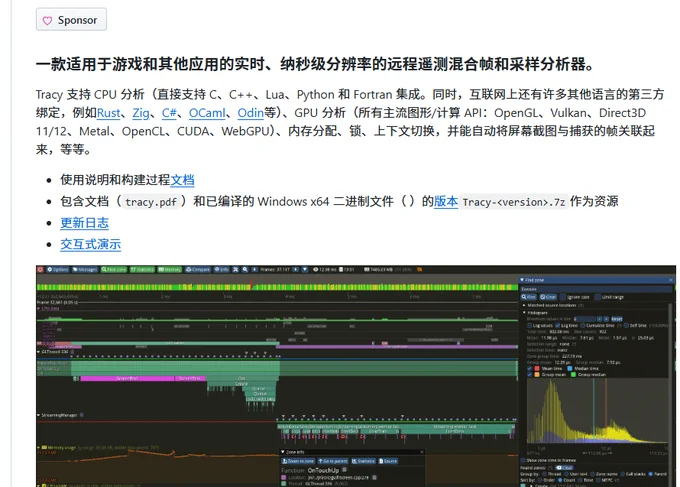Close the Find zone panel
Image resolution: width=680 pixels, height=487 pixels.
[671, 280]
